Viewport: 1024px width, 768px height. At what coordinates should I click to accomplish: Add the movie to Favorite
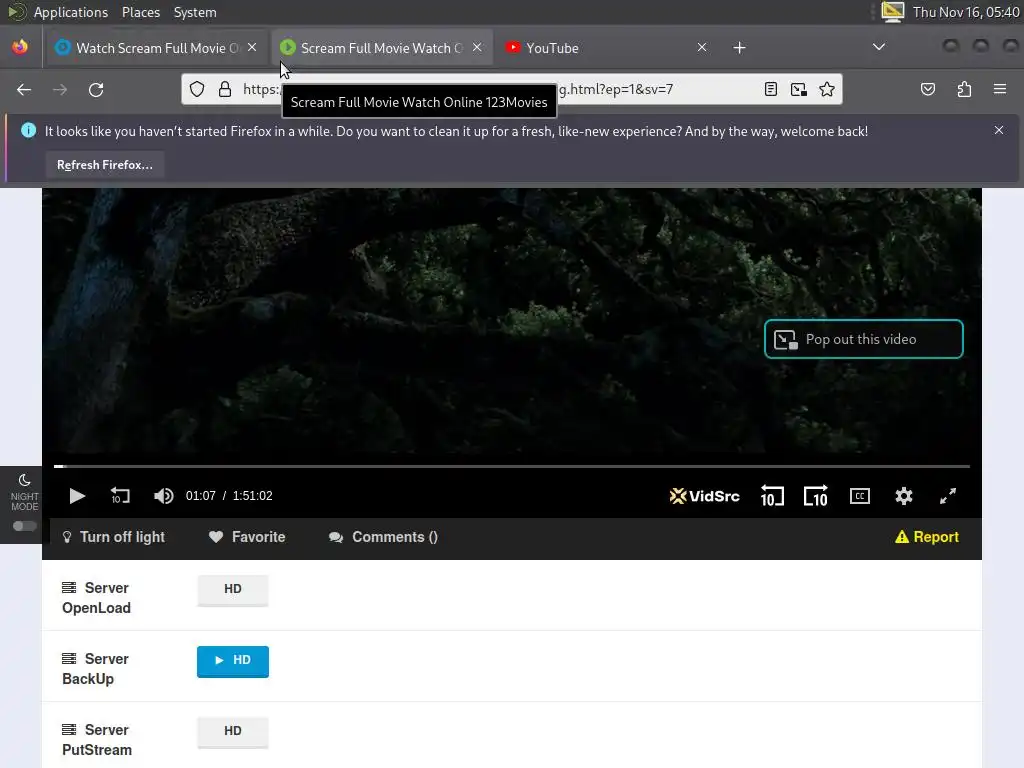click(x=247, y=537)
